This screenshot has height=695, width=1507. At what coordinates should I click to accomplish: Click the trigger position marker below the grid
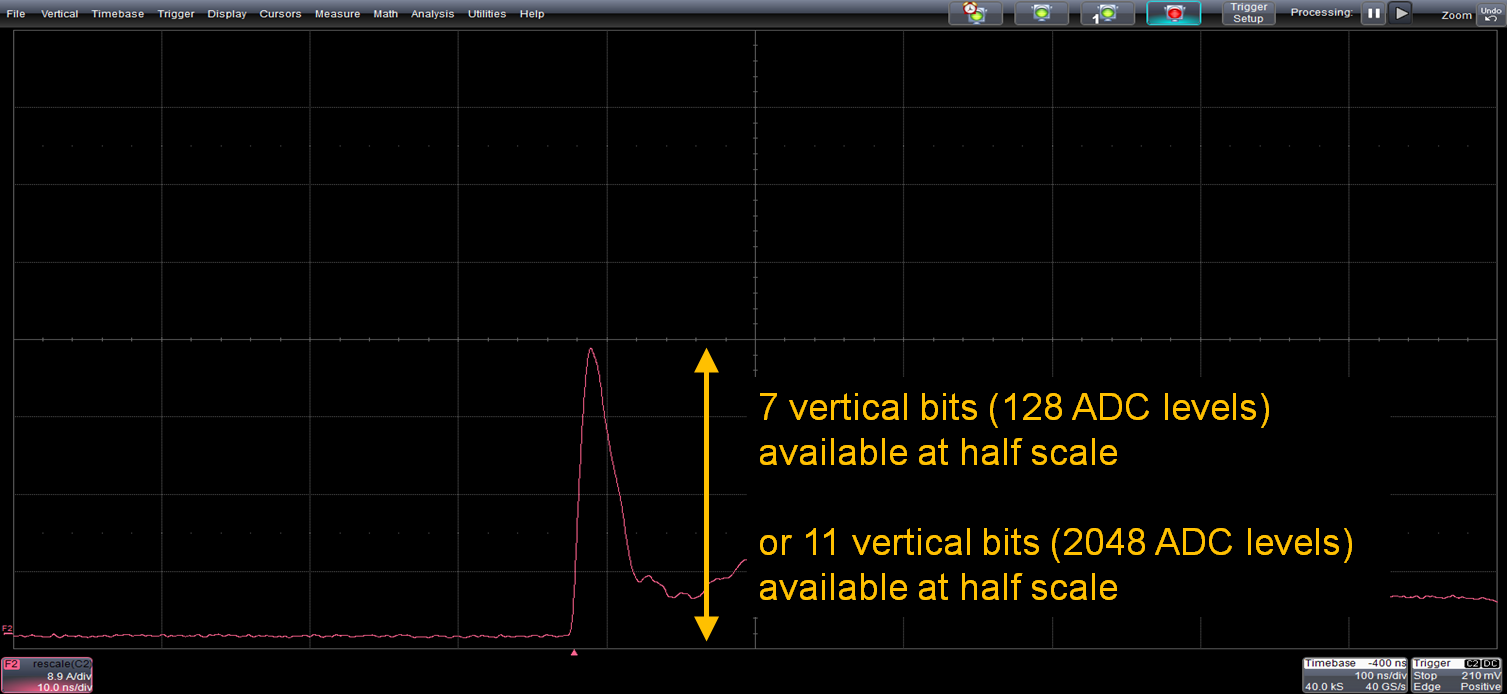click(575, 652)
